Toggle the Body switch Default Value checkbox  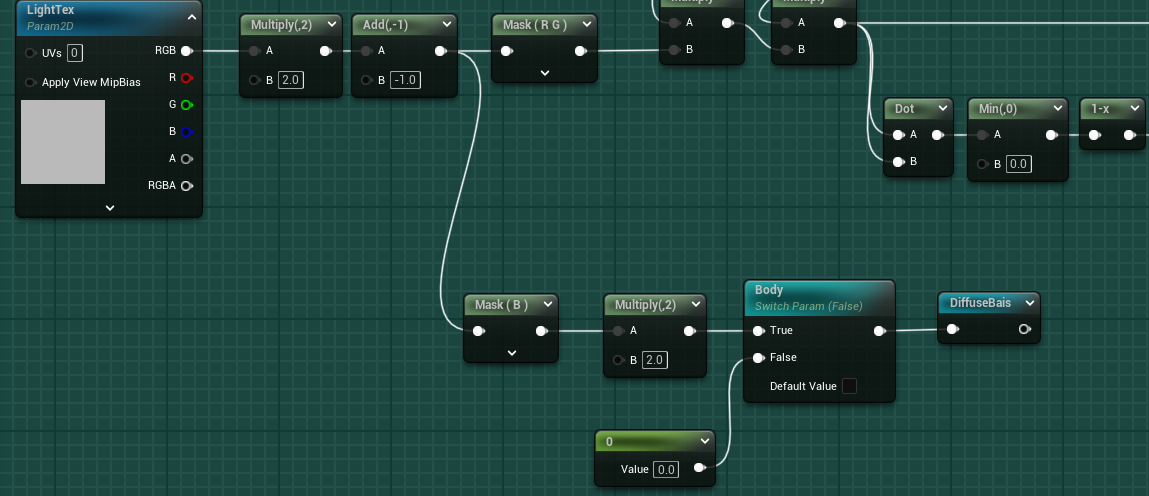(x=849, y=386)
